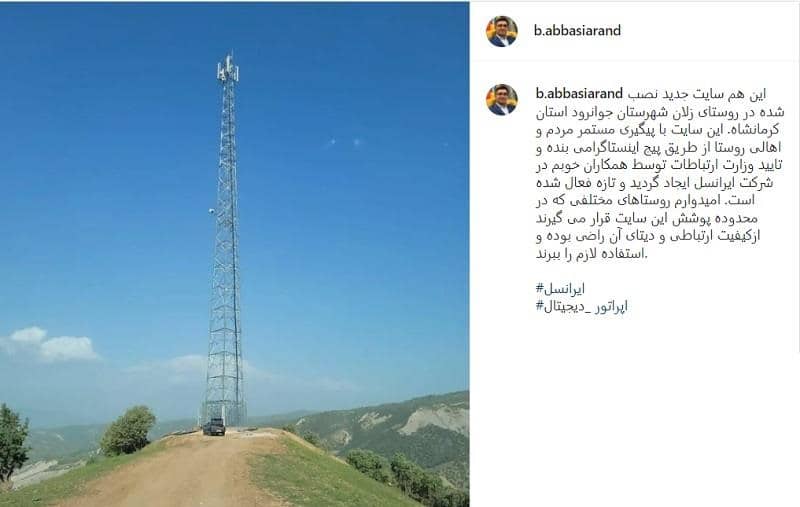Click the antennas atop the tower
The height and width of the screenshot is (507, 800).
(x=228, y=69)
